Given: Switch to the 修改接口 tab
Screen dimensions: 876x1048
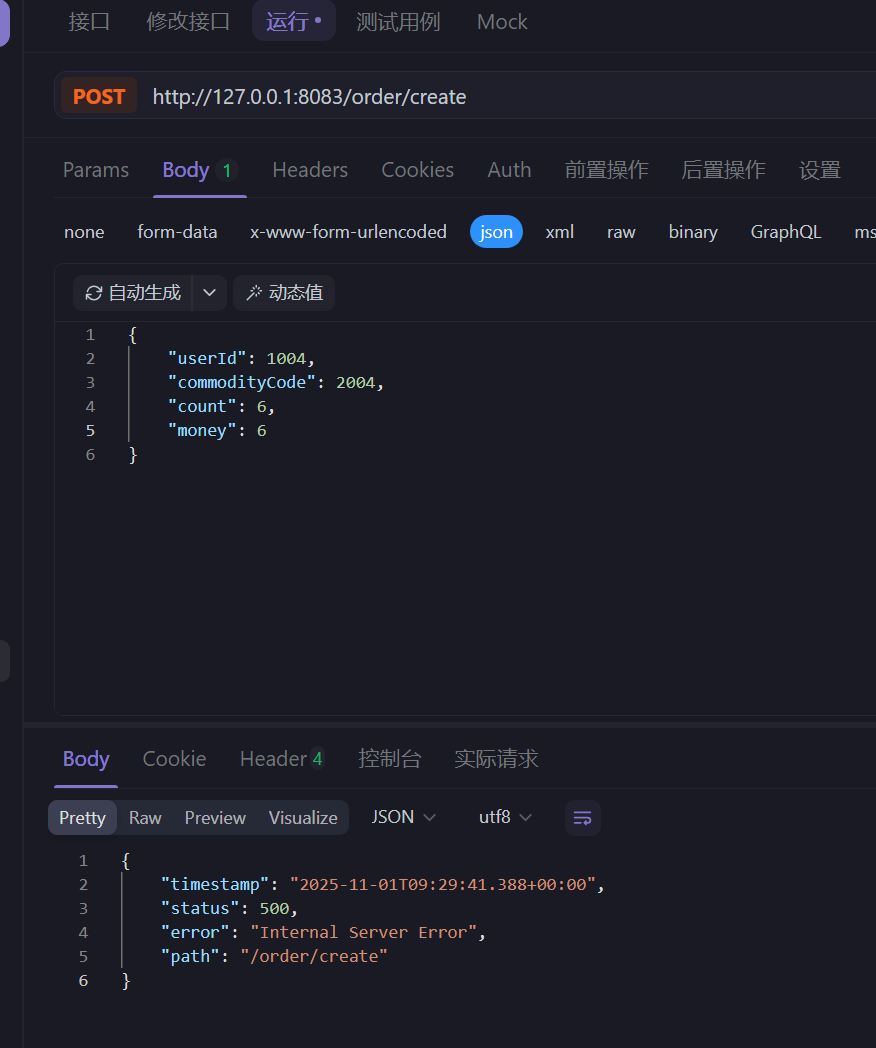Looking at the screenshot, I should pyautogui.click(x=188, y=21).
